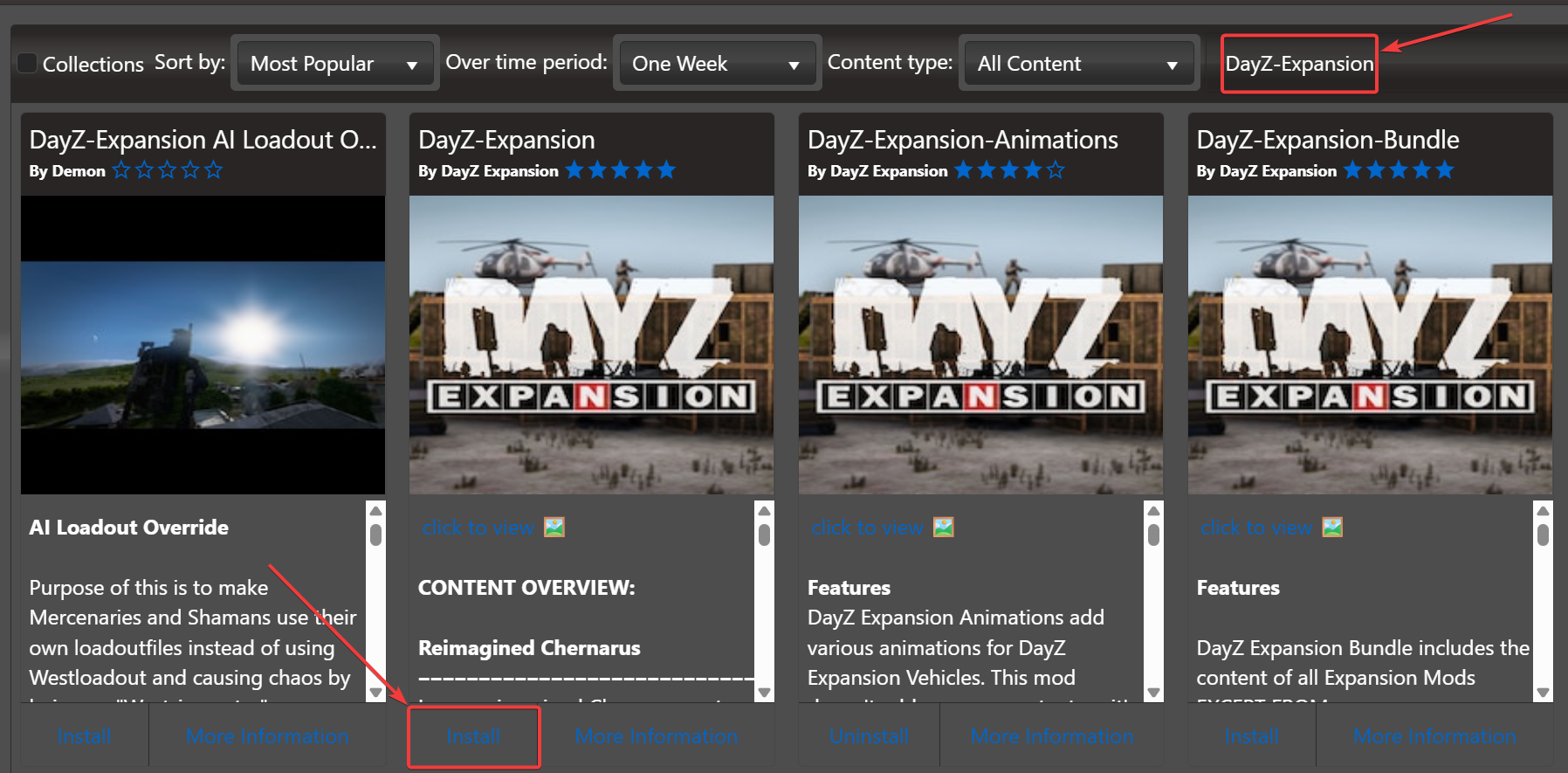Click 'Features' heading in Bundle card
The image size is (1568, 773).
coord(1238,588)
